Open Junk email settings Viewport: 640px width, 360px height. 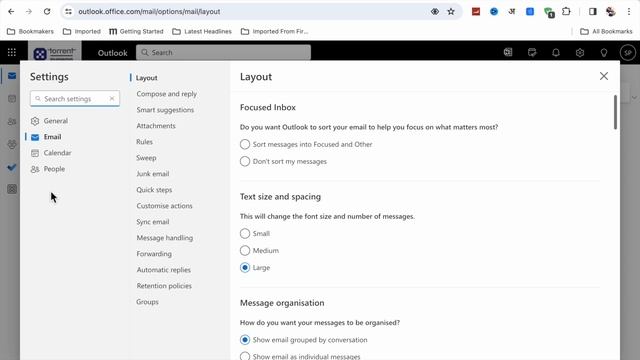pos(153,173)
